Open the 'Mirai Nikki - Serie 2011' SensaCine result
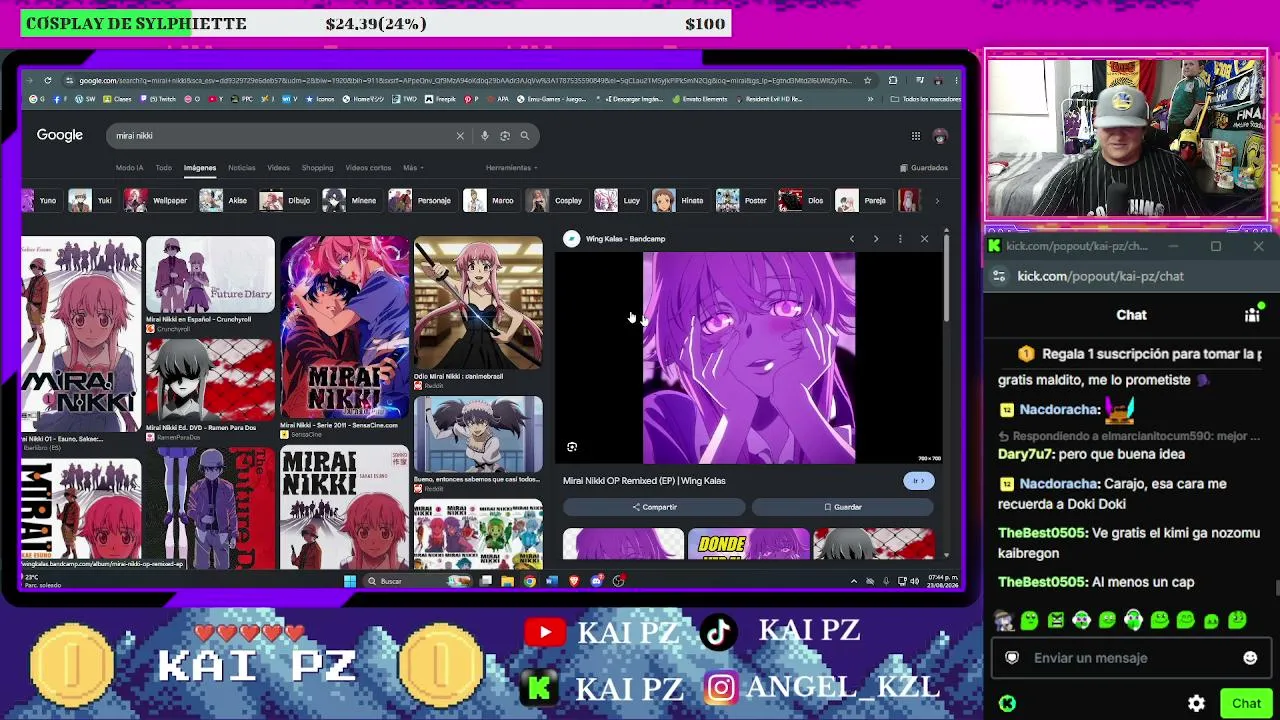 344,326
